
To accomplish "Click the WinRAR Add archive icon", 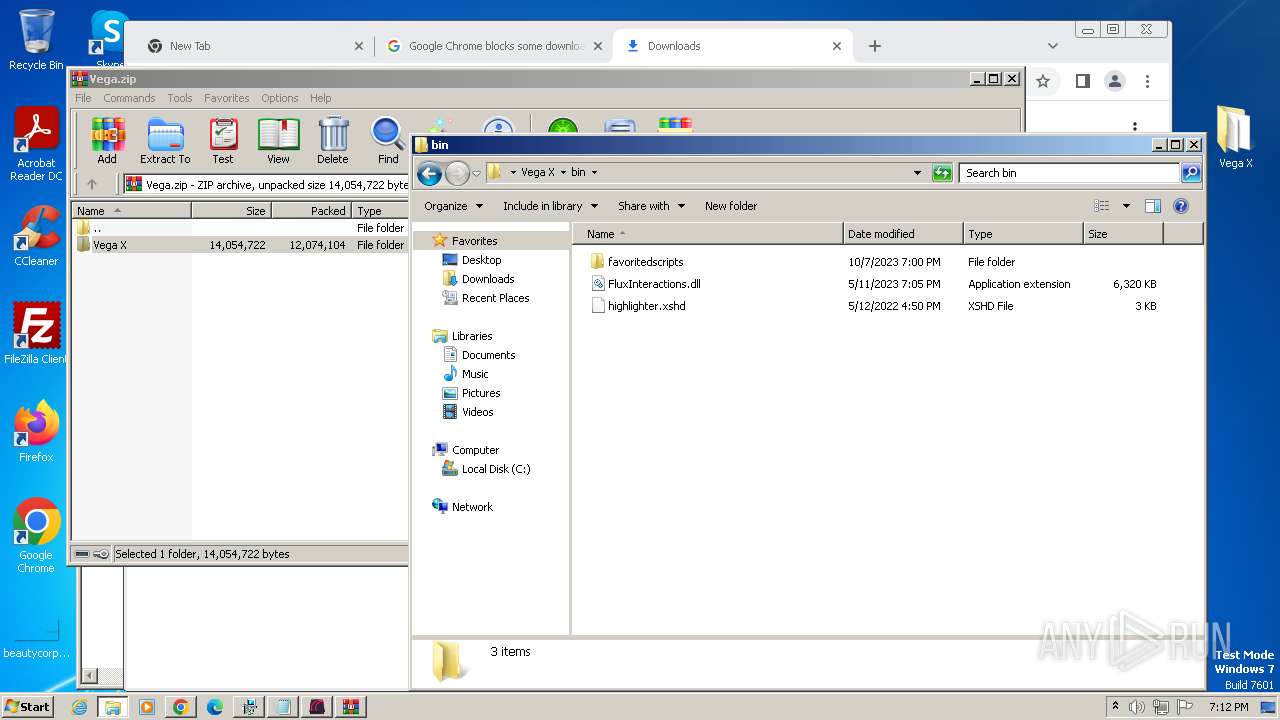I will click(x=107, y=140).
